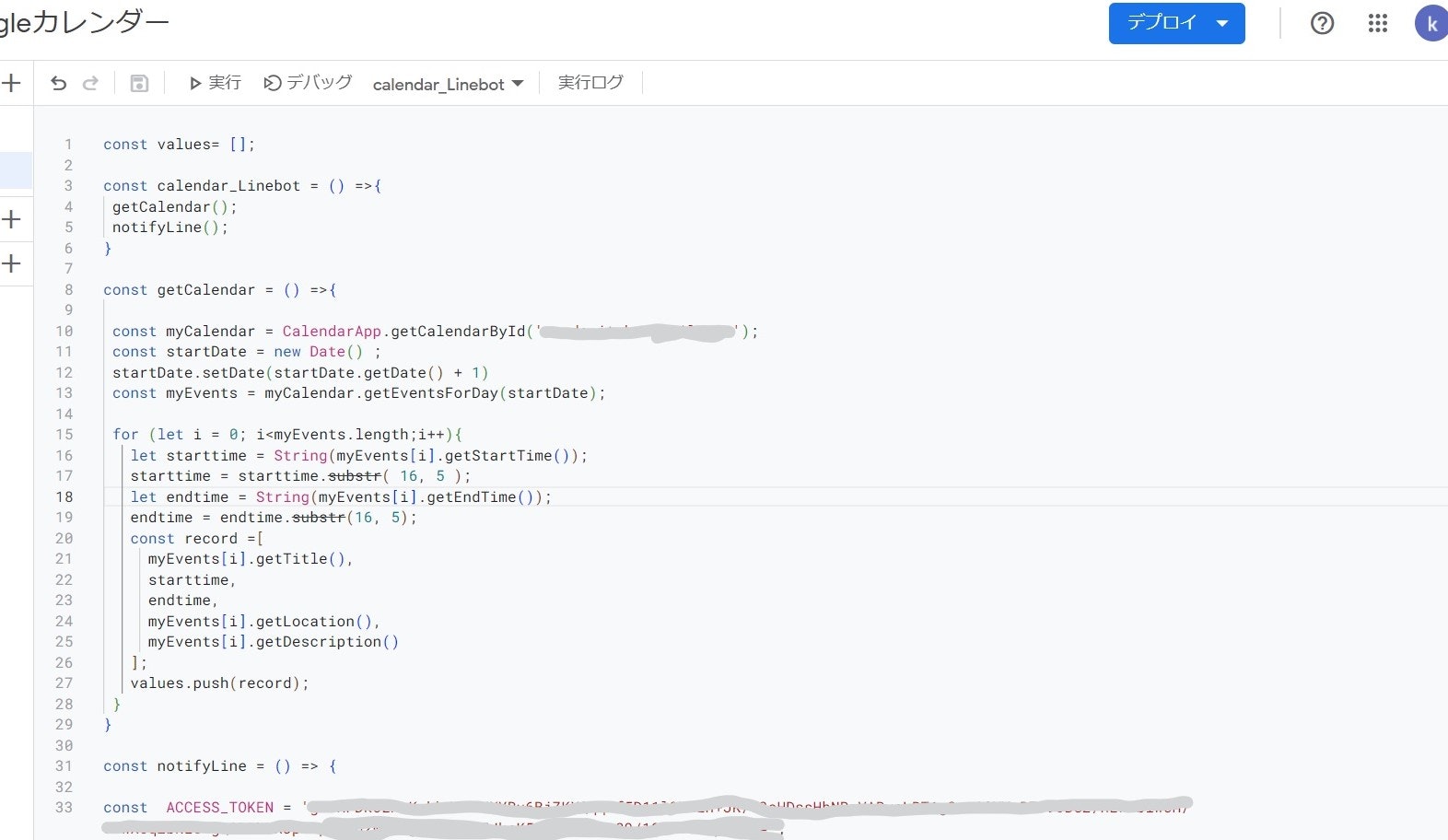Click the strikethrough 'substr' on line 17
Image resolution: width=1448 pixels, height=840 pixels.
(355, 476)
